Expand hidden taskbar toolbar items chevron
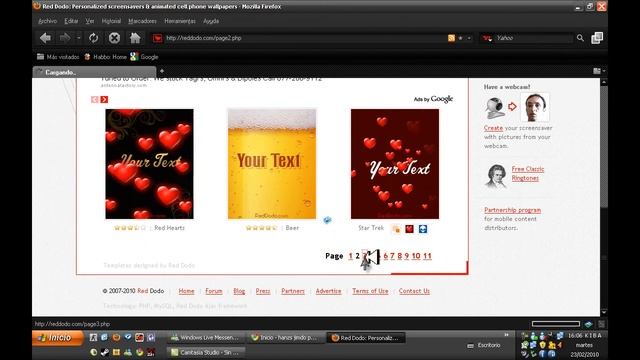The image size is (640, 360). click(x=507, y=335)
